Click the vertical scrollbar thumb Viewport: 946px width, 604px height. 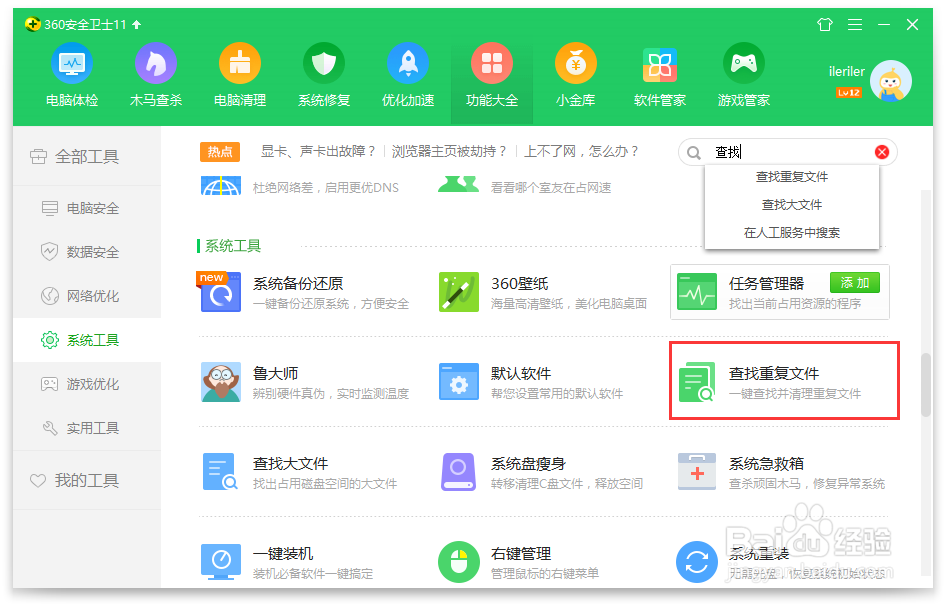(926, 385)
